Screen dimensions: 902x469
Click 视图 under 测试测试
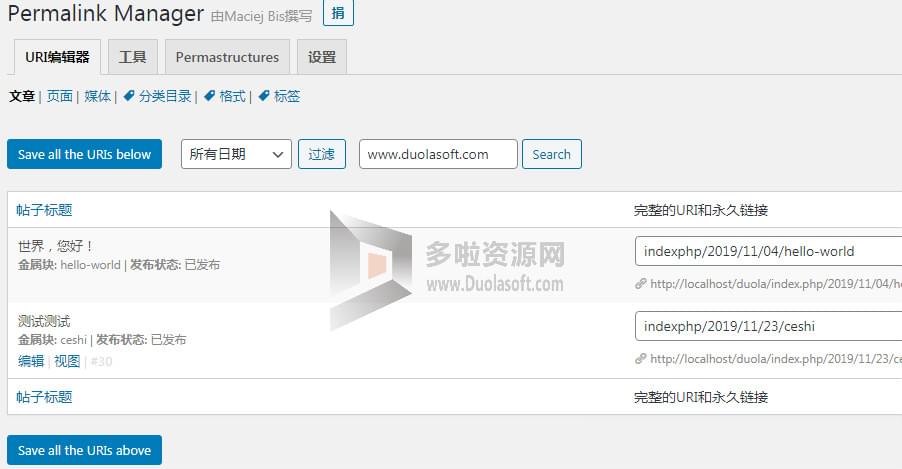click(67, 361)
